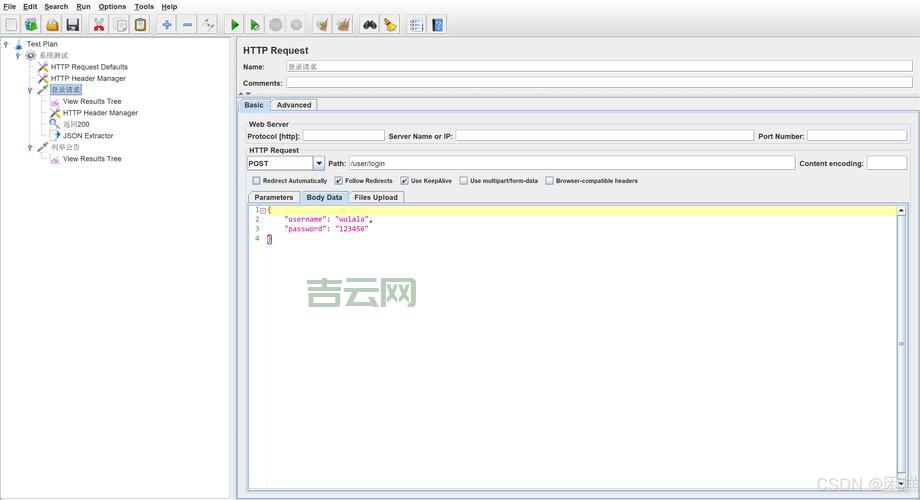The image size is (920, 500).
Task: Click the Save test plan floppy icon
Action: 73,25
